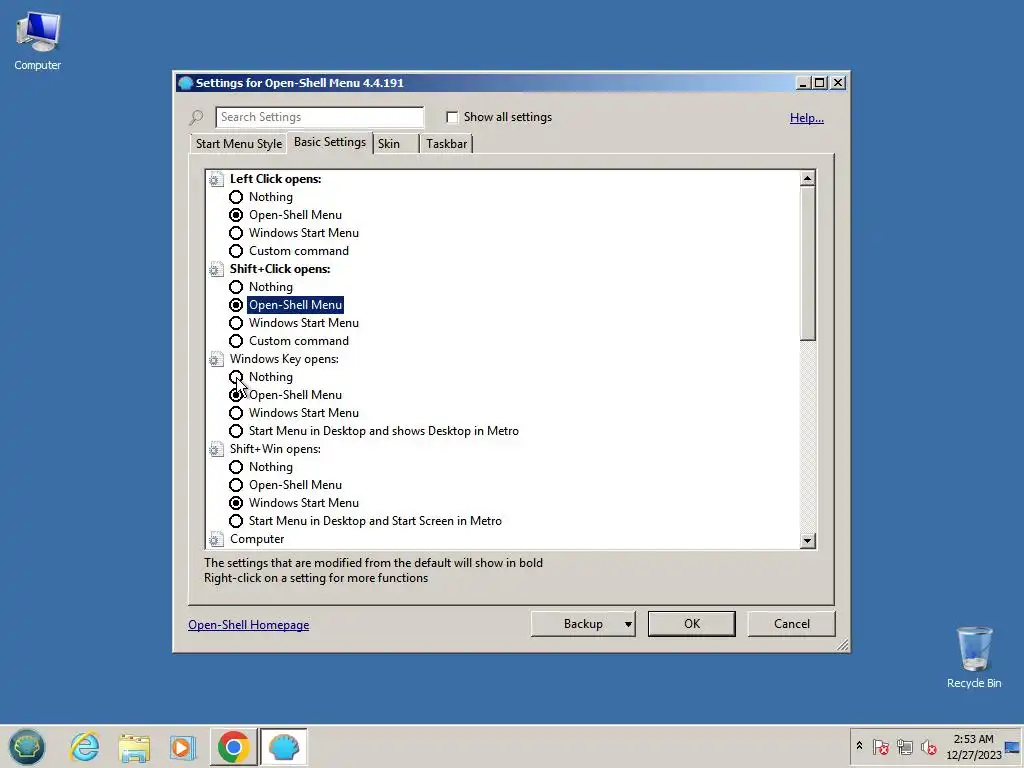Enable Show all settings checkbox
The height and width of the screenshot is (768, 1024).
click(x=452, y=117)
